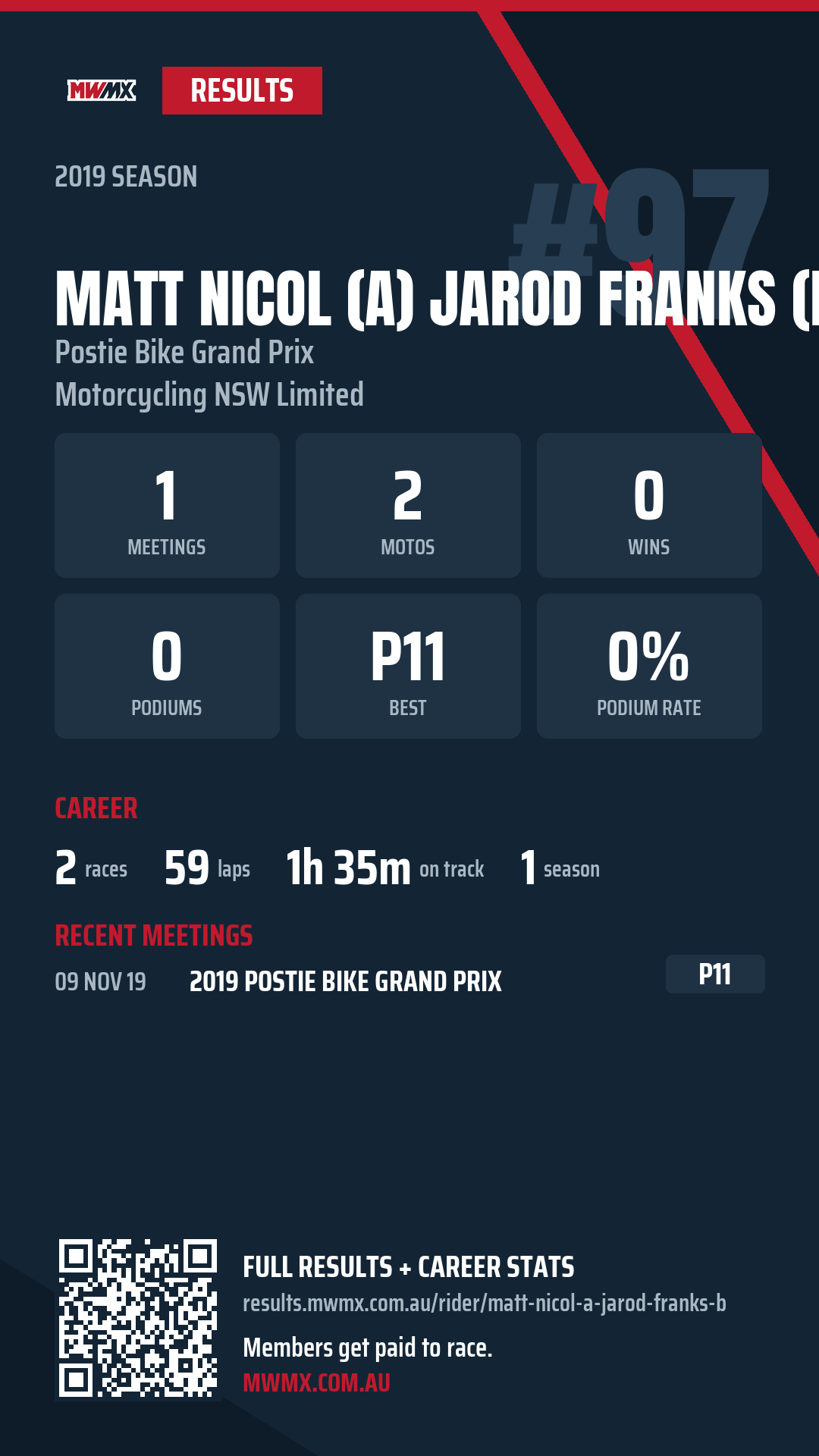Click Motorcycling NSW Limited text
The height and width of the screenshot is (1456, 819).
click(209, 395)
